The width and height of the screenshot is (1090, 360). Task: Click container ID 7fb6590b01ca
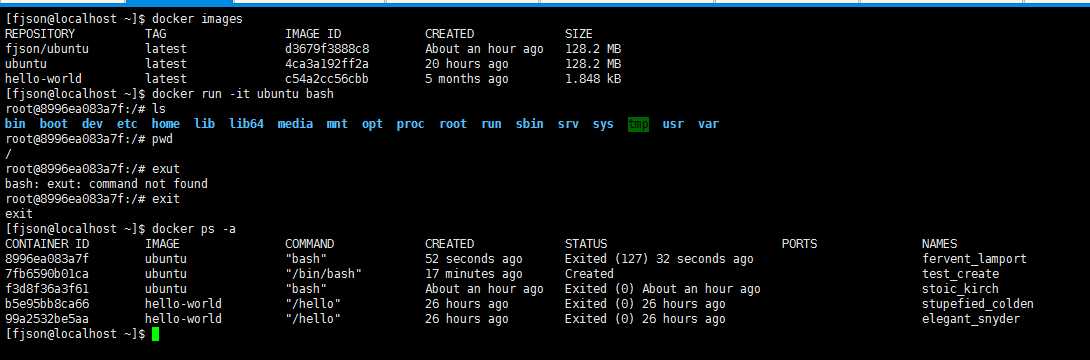[47, 274]
